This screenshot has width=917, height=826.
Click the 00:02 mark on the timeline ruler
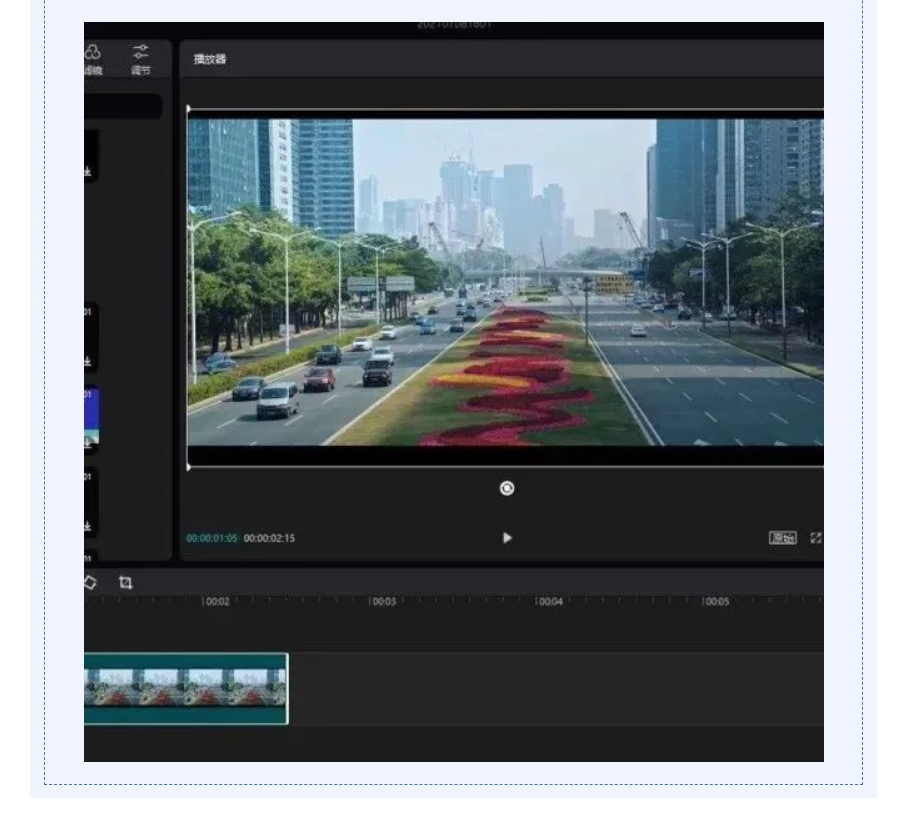click(216, 603)
